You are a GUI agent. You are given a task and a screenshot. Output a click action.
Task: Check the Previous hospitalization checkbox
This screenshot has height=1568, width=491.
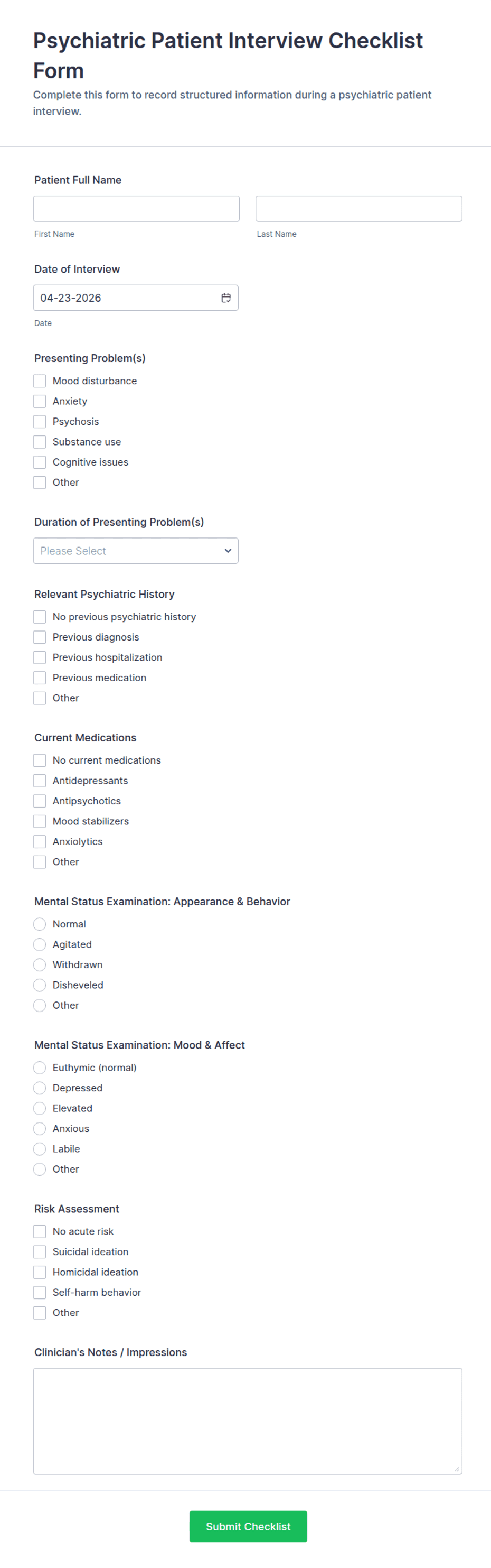pos(39,657)
